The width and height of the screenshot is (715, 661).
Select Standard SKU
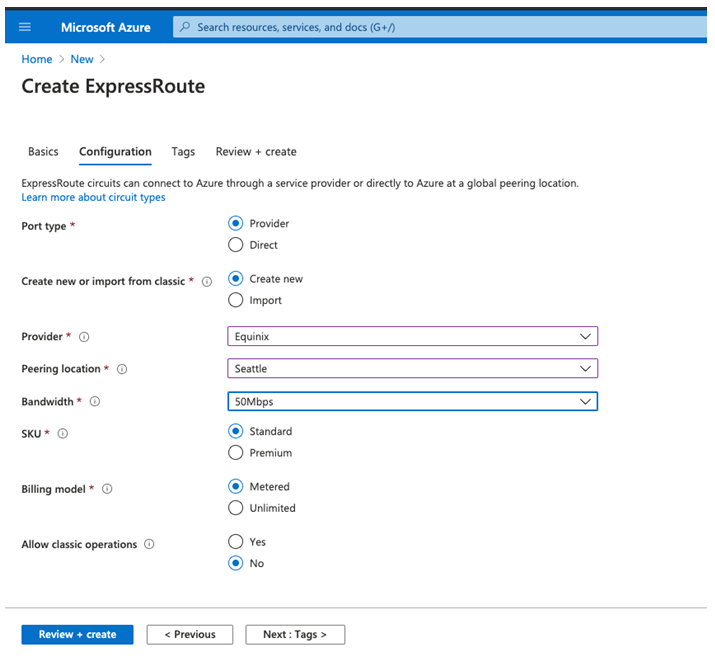pos(236,431)
